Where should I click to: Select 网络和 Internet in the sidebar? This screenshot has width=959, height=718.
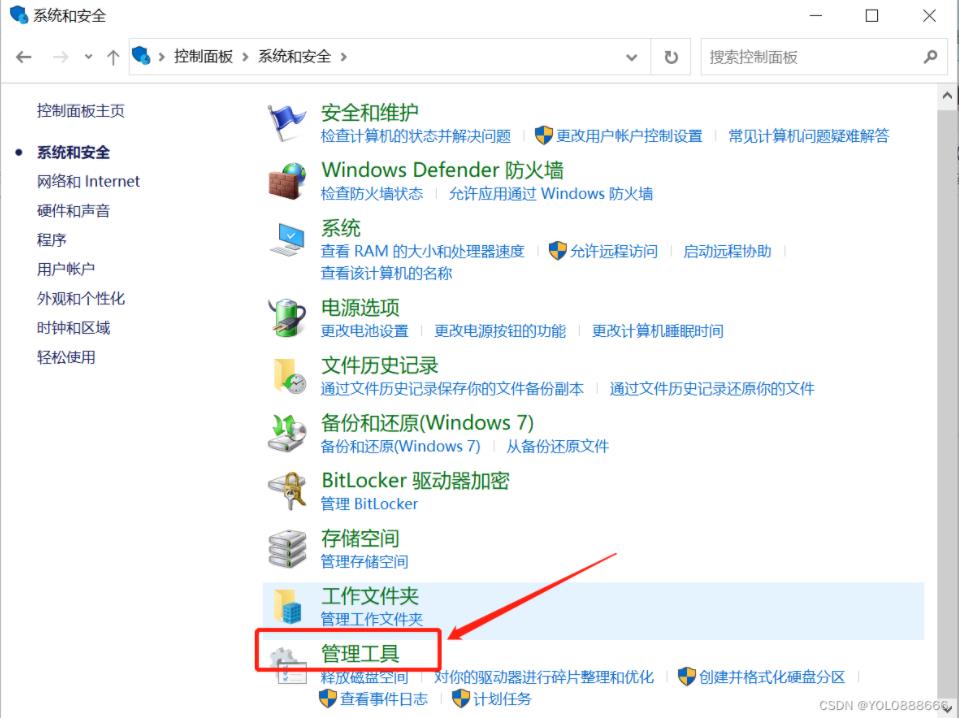(x=88, y=181)
